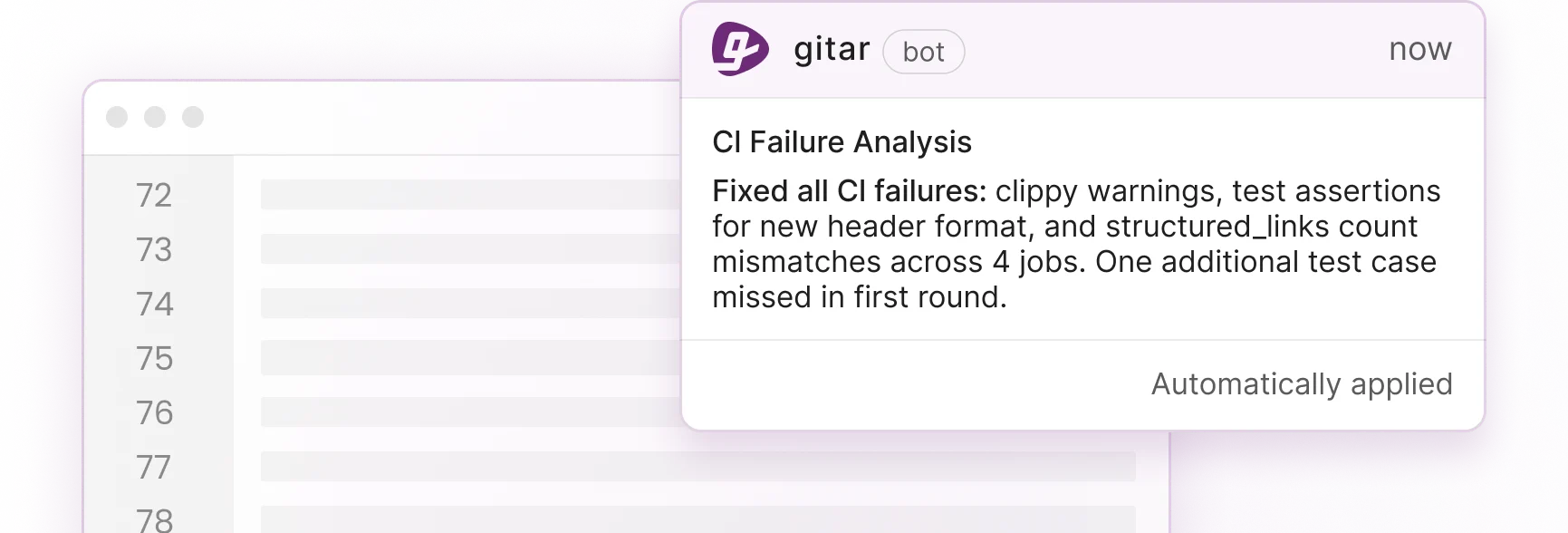This screenshot has width=1568, height=533.
Task: Click line number 76 in the gutter
Action: pos(154,412)
